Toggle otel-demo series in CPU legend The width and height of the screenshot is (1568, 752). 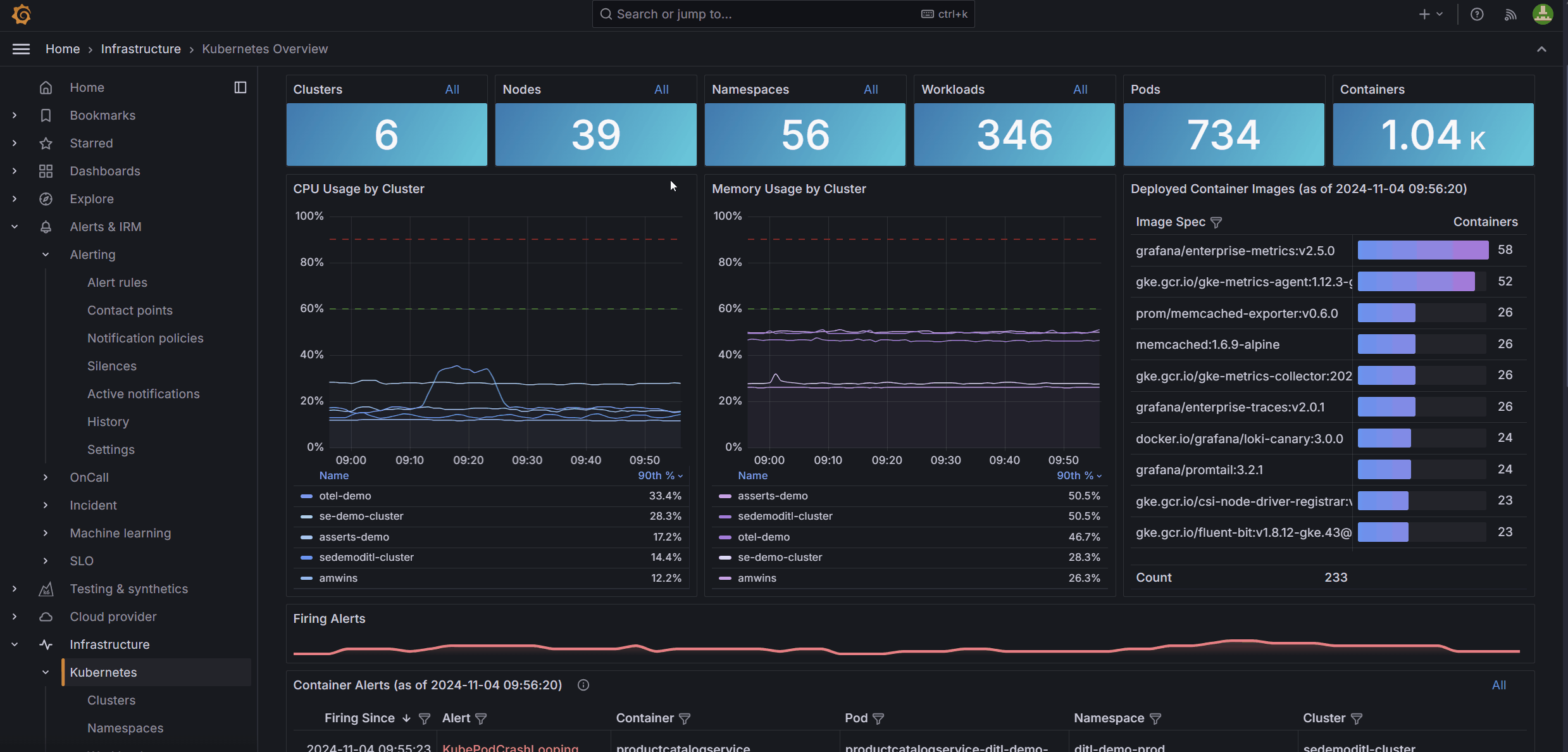[345, 496]
